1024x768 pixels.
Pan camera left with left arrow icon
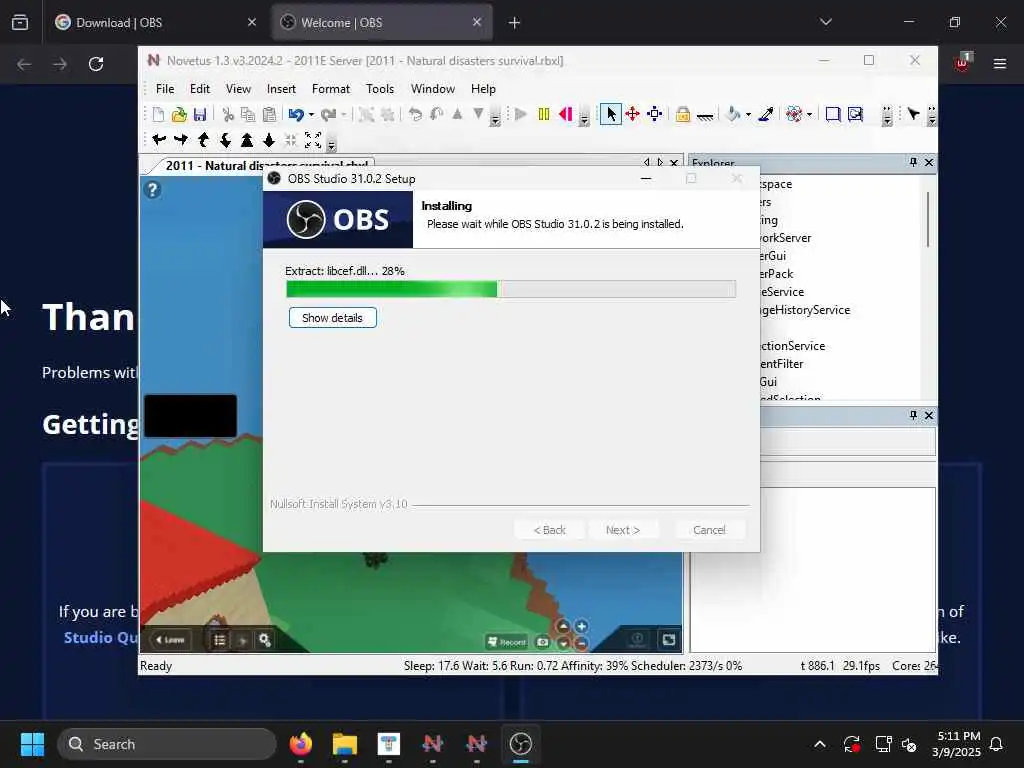coord(159,140)
